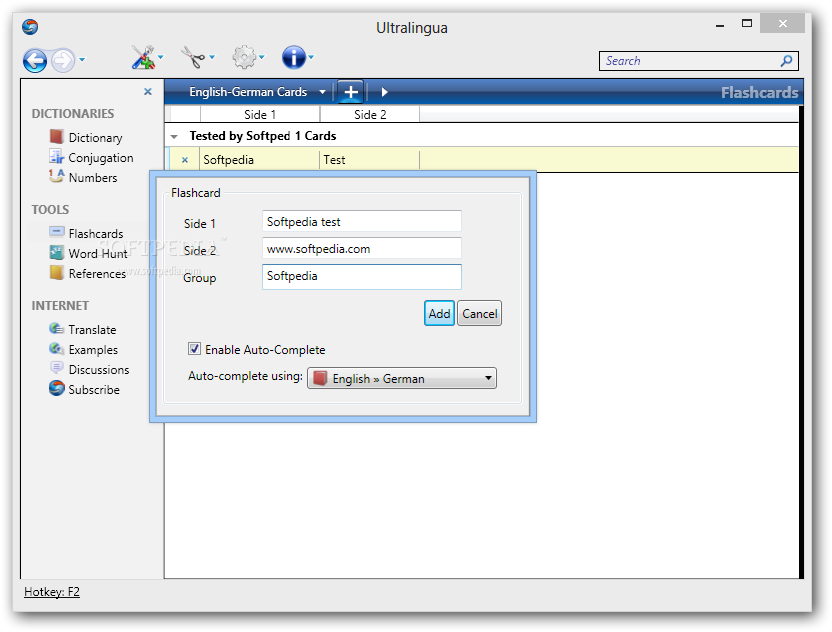Screen dimensions: 832x632
Task: Open the history dropdown next to Forward
Action: click(82, 59)
